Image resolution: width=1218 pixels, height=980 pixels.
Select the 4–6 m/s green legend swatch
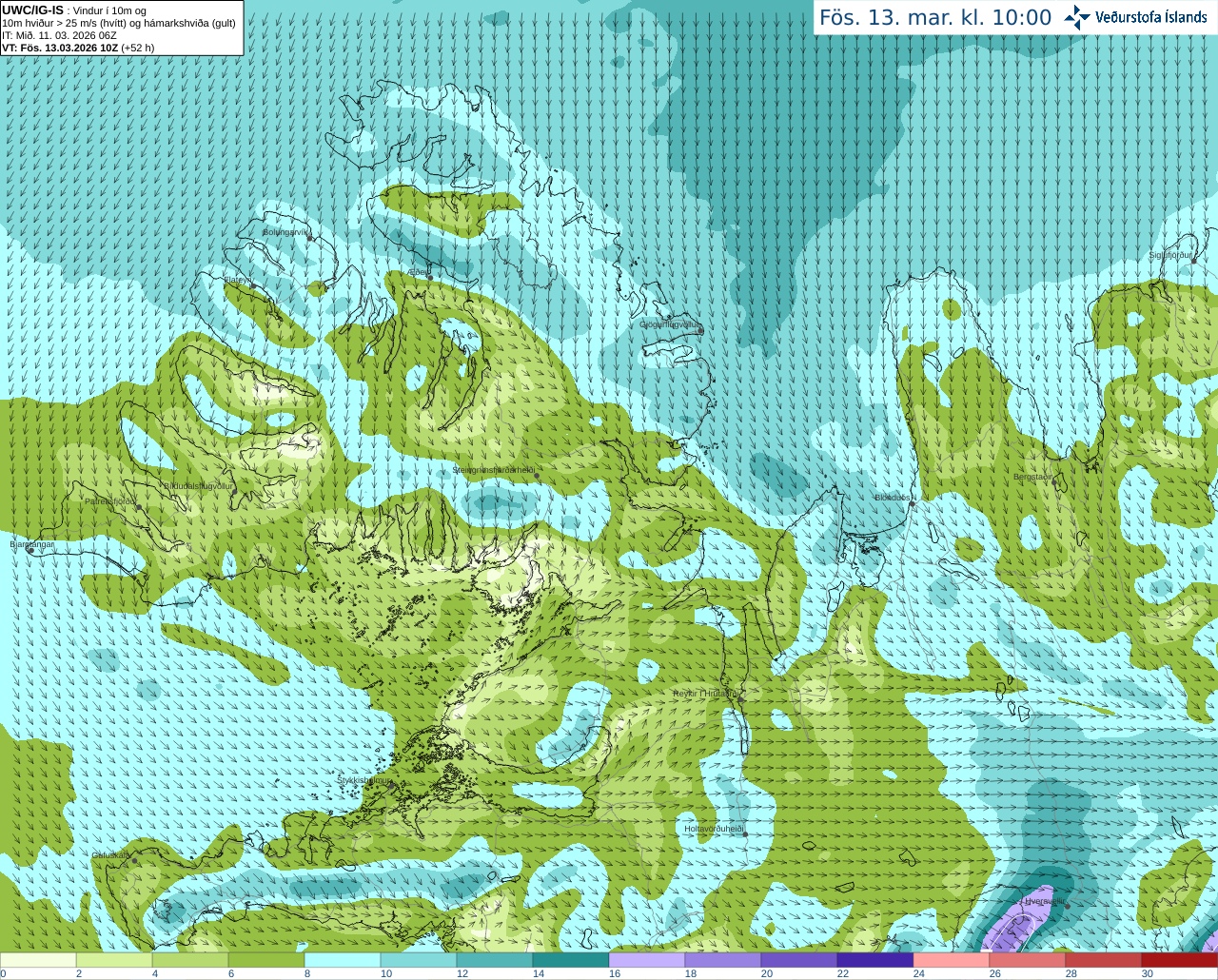pyautogui.click(x=190, y=960)
